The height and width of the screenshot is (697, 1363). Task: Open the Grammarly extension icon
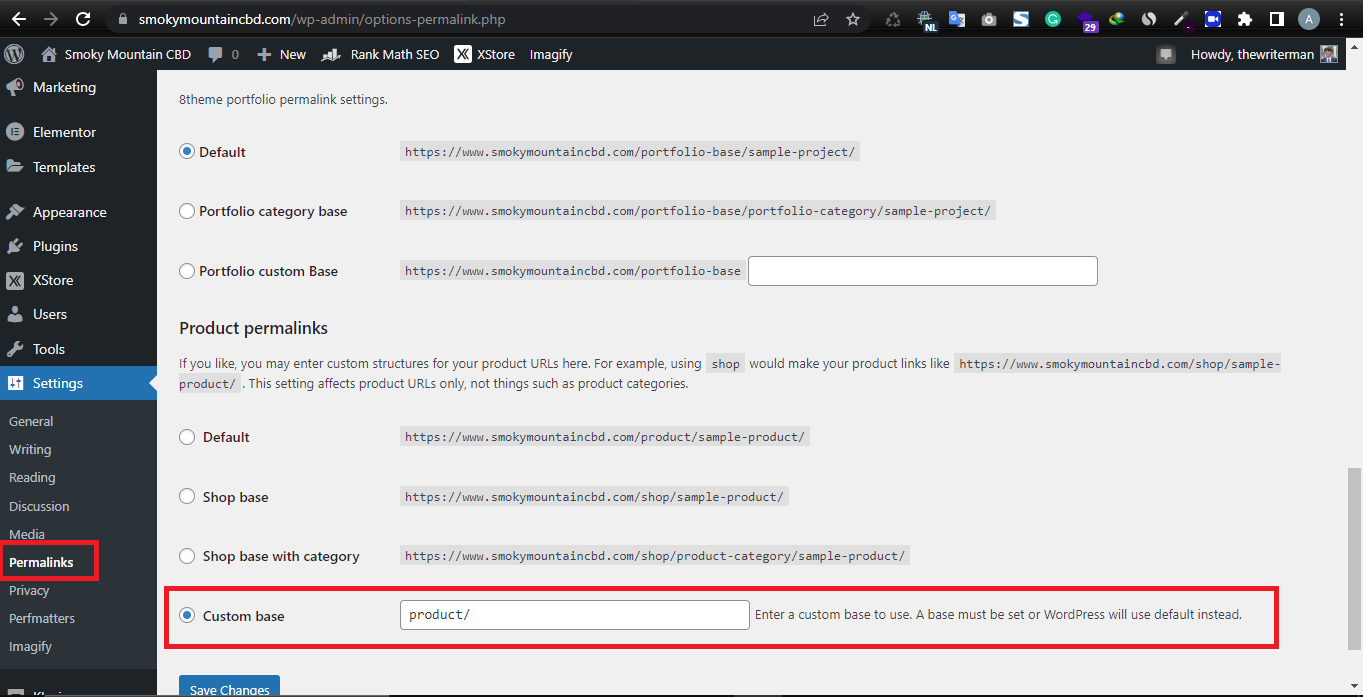1053,19
